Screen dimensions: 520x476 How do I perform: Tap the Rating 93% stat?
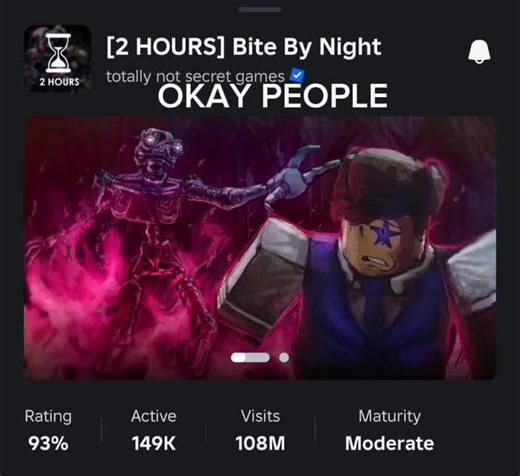click(x=48, y=430)
